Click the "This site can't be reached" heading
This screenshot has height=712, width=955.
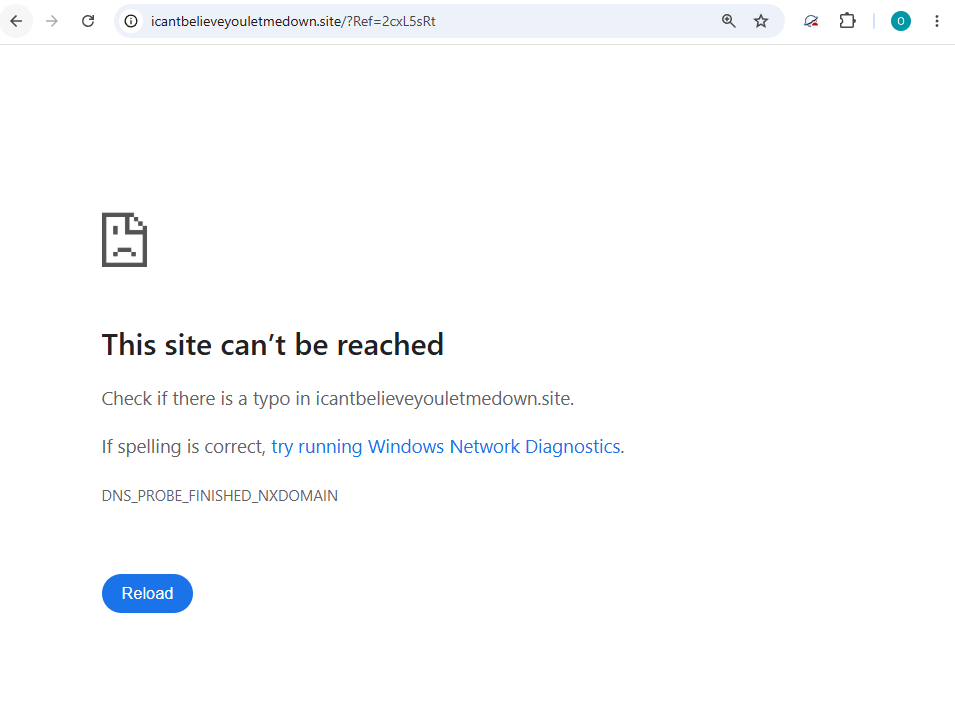click(273, 345)
